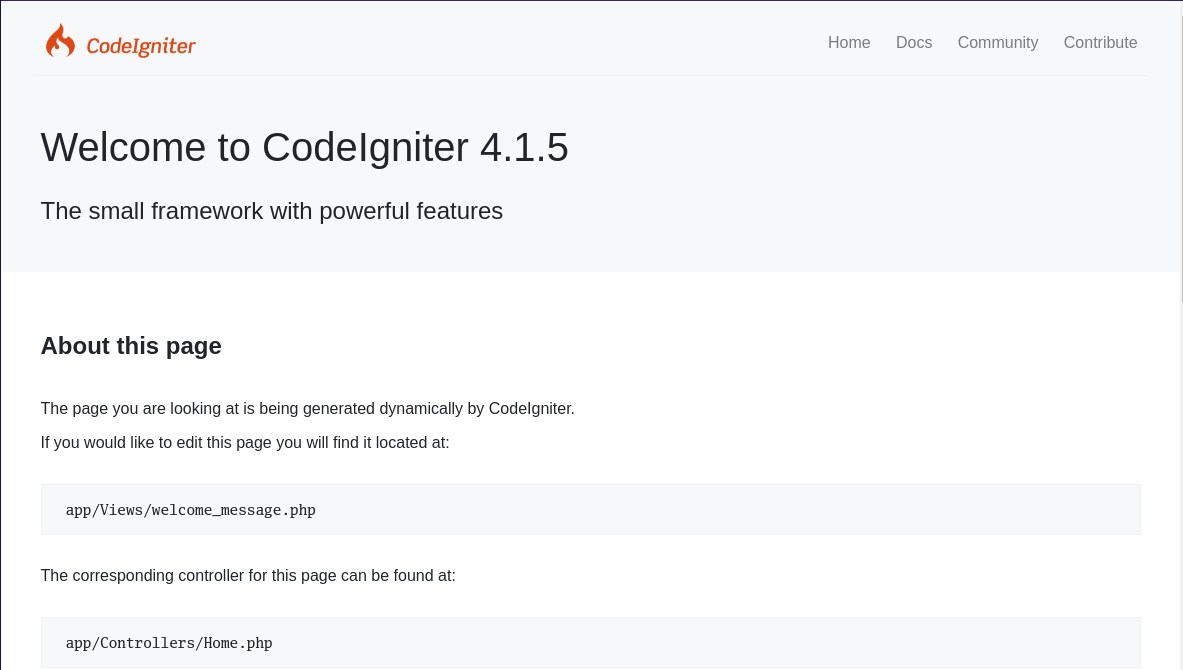Visit the Contribute navigation link
Viewport: 1183px width, 670px height.
[x=1100, y=43]
